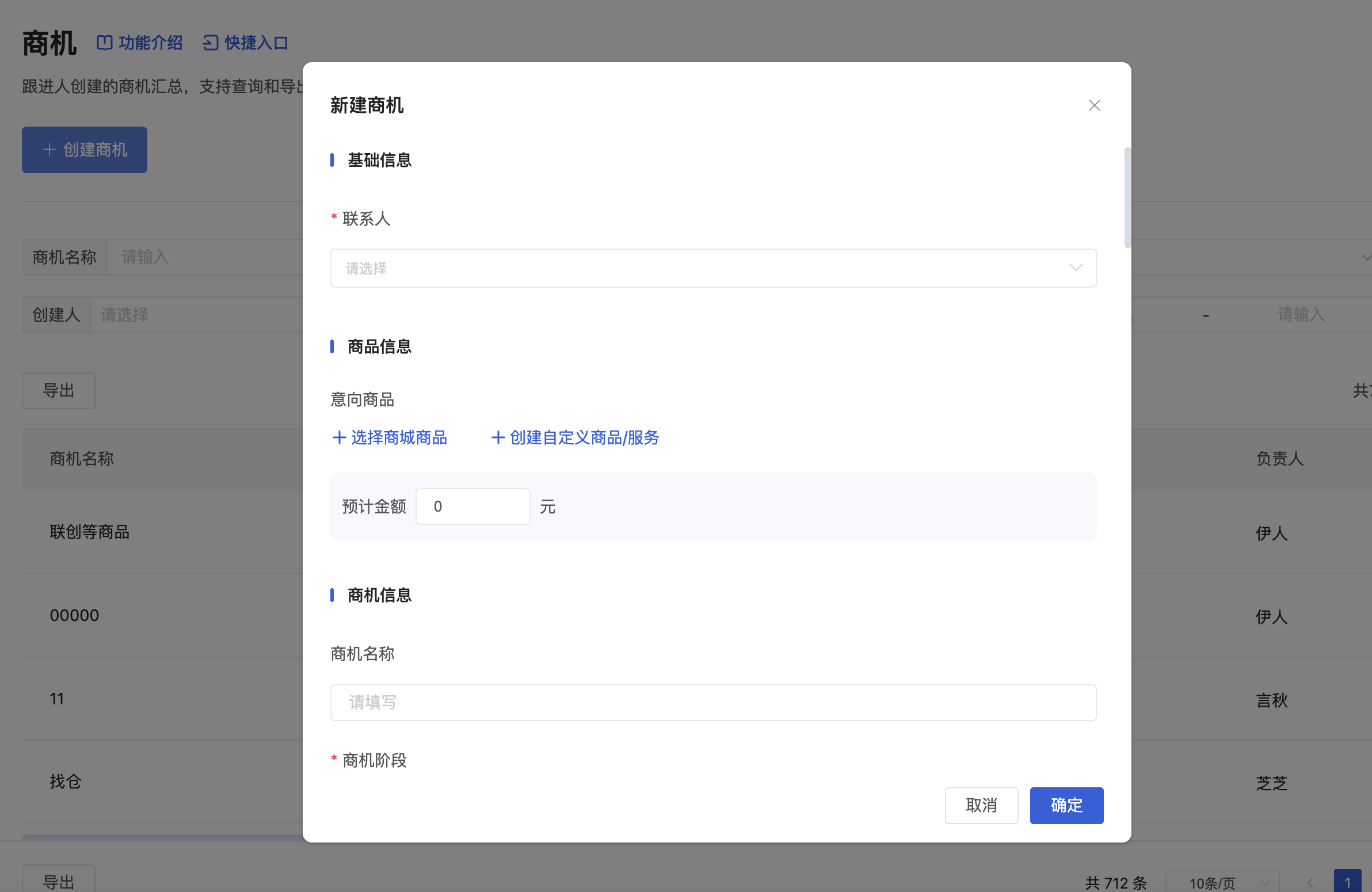The image size is (1372, 892).
Task: Click upper 导出 button
Action: coord(58,391)
